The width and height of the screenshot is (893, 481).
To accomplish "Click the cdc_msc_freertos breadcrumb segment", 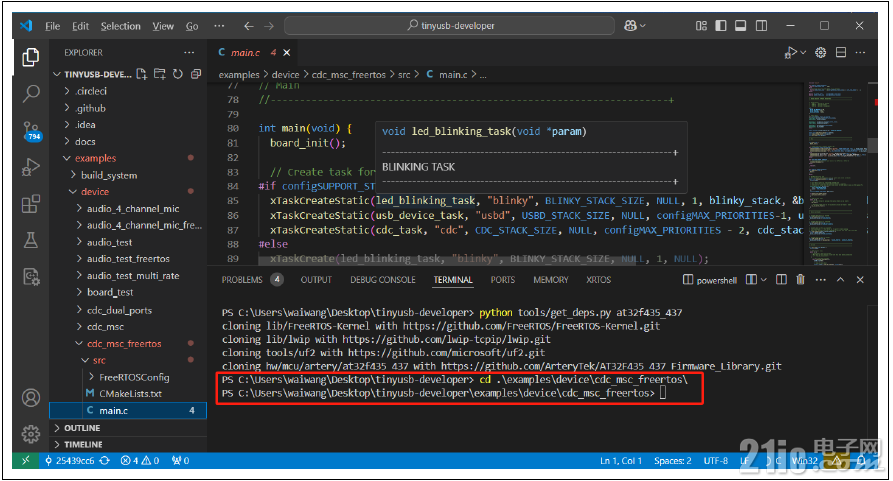I will point(349,75).
